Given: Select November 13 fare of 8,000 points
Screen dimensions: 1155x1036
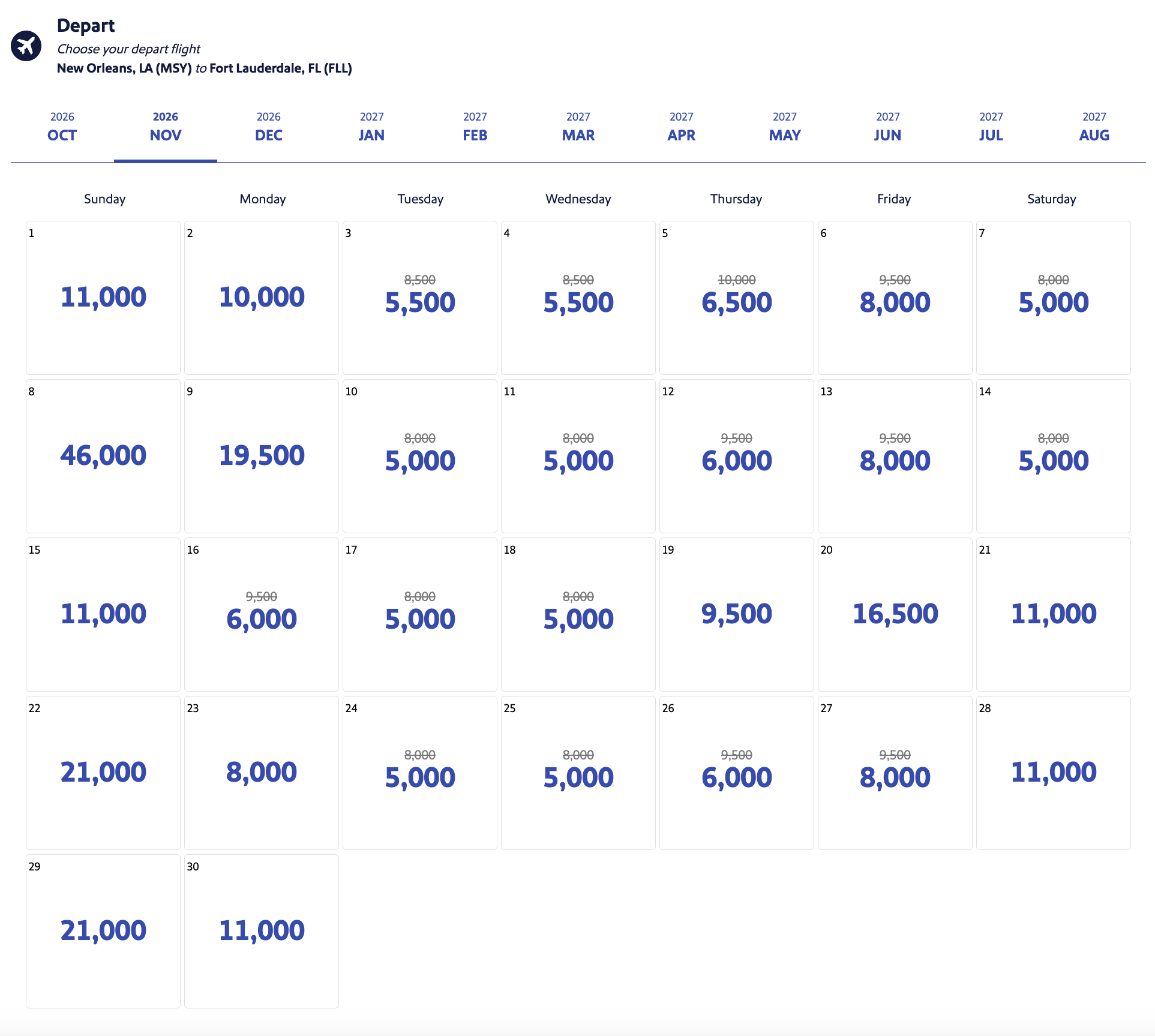Looking at the screenshot, I should pyautogui.click(x=895, y=456).
